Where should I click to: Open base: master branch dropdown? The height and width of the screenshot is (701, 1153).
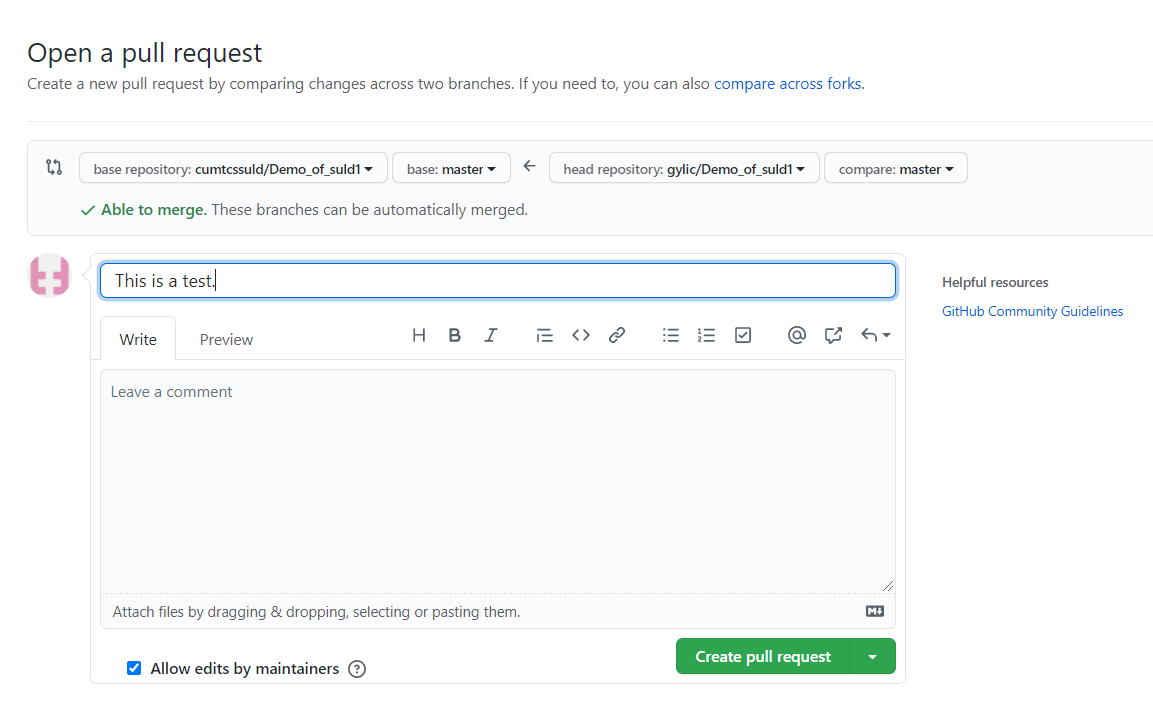pyautogui.click(x=451, y=168)
